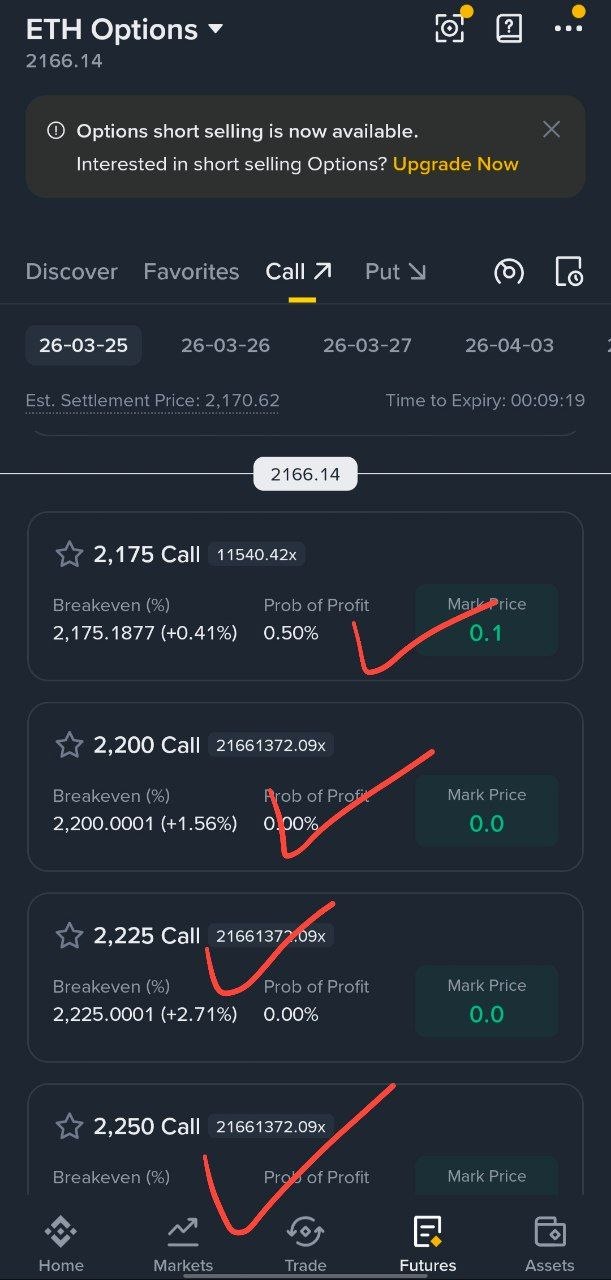Open the screenshot capture icon at top

tap(450, 28)
